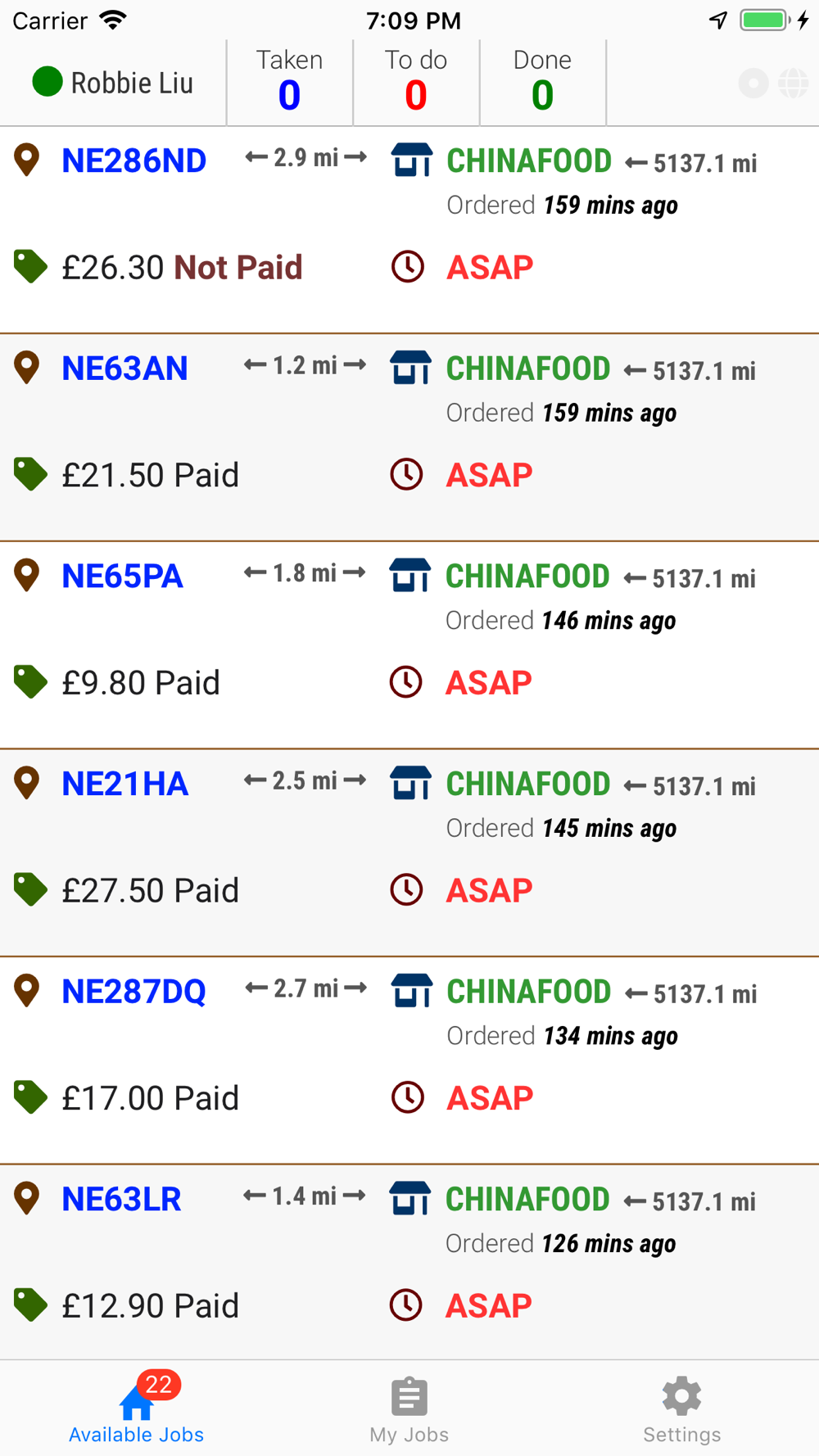
Task: Open the My Jobs tab
Action: point(409,1410)
